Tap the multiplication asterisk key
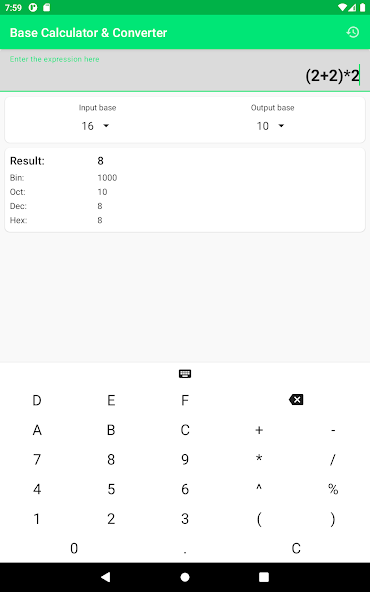370x592 pixels. coord(259,459)
